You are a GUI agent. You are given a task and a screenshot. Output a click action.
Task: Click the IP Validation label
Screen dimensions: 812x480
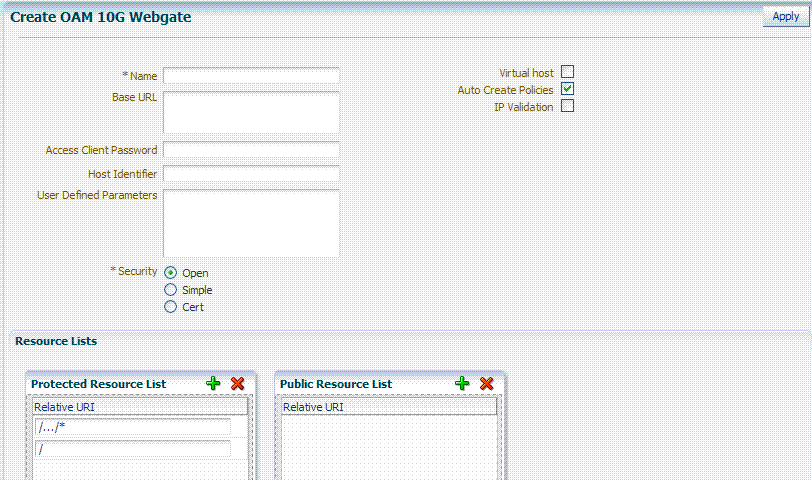pyautogui.click(x=524, y=107)
